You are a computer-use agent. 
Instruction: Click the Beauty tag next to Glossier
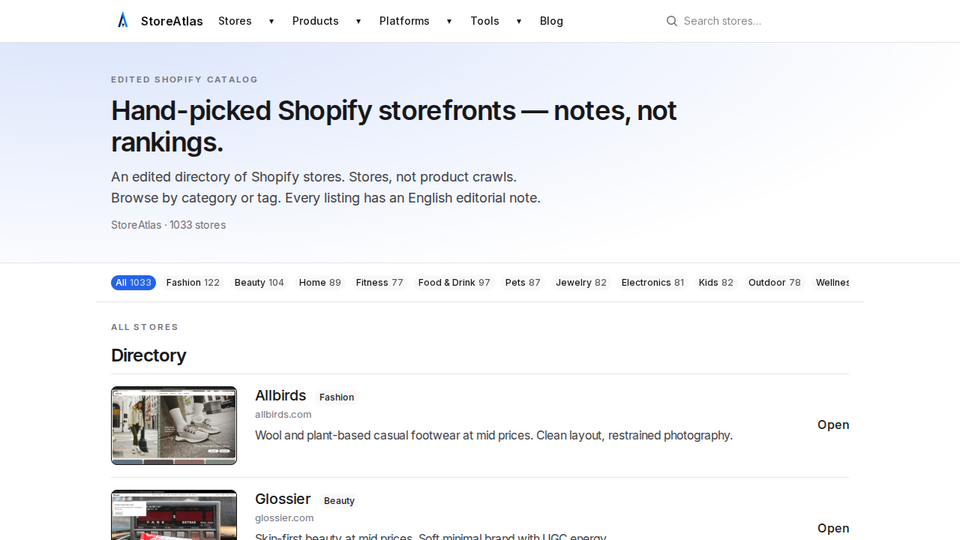point(339,501)
